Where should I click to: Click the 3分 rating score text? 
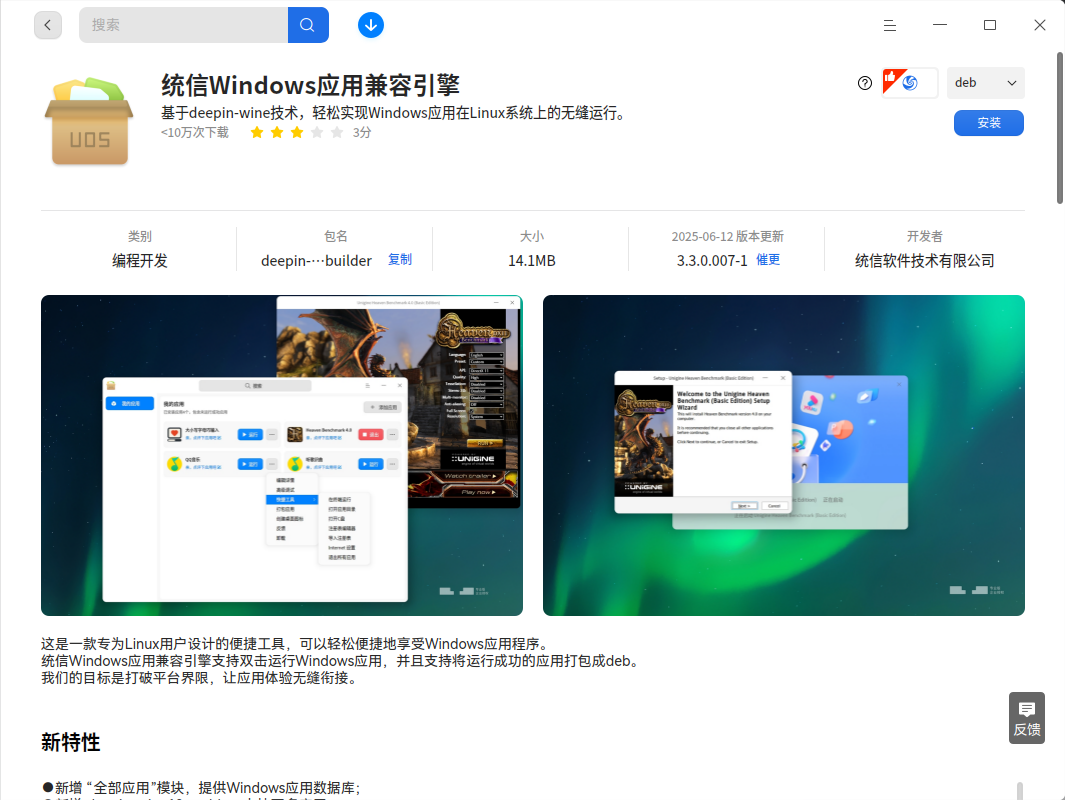click(362, 132)
